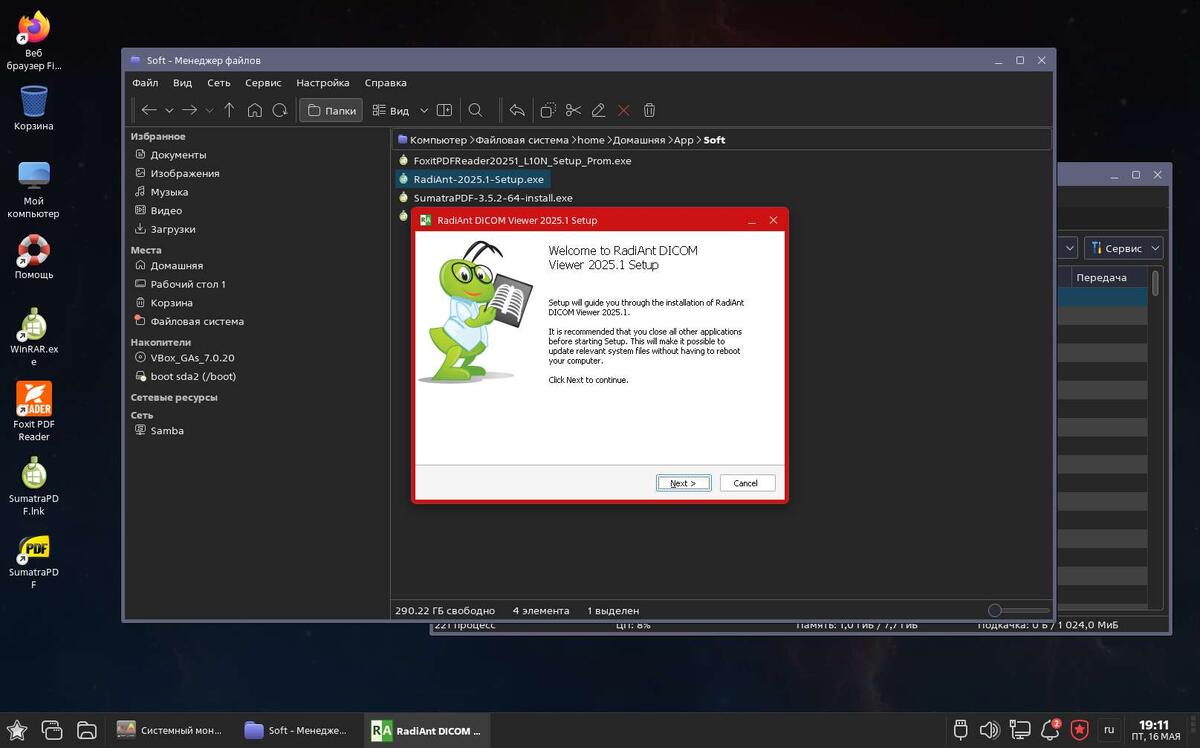This screenshot has height=748, width=1200.
Task: Click the undo arrow in toolbar
Action: 517,110
